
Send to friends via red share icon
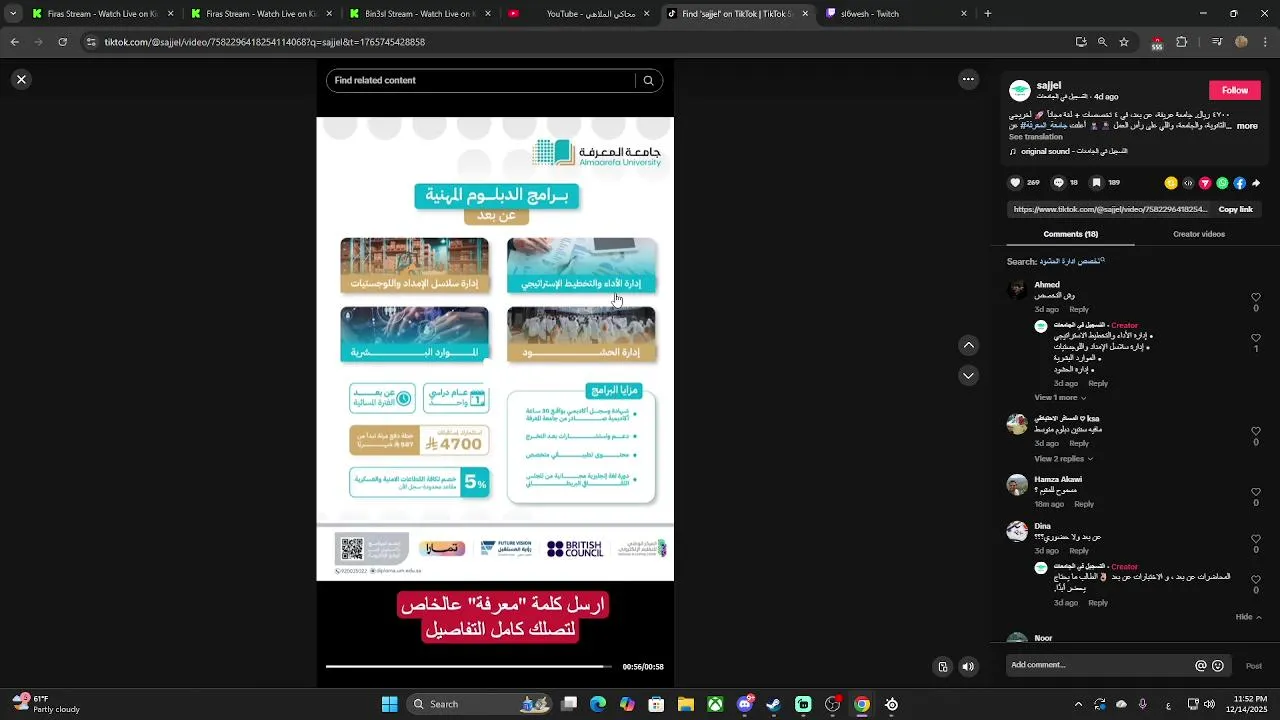(1205, 183)
